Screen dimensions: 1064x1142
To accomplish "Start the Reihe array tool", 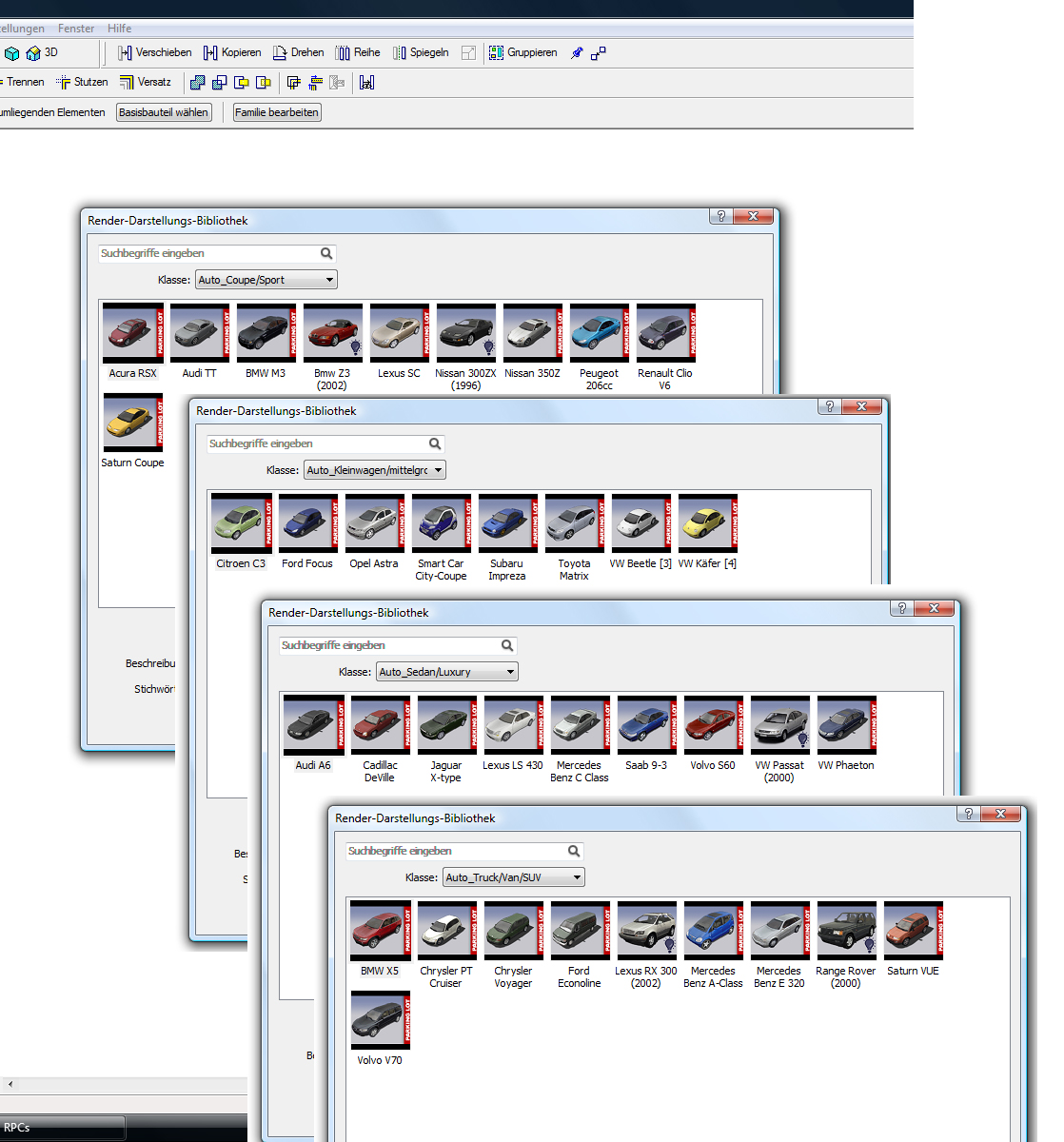I will coord(358,53).
